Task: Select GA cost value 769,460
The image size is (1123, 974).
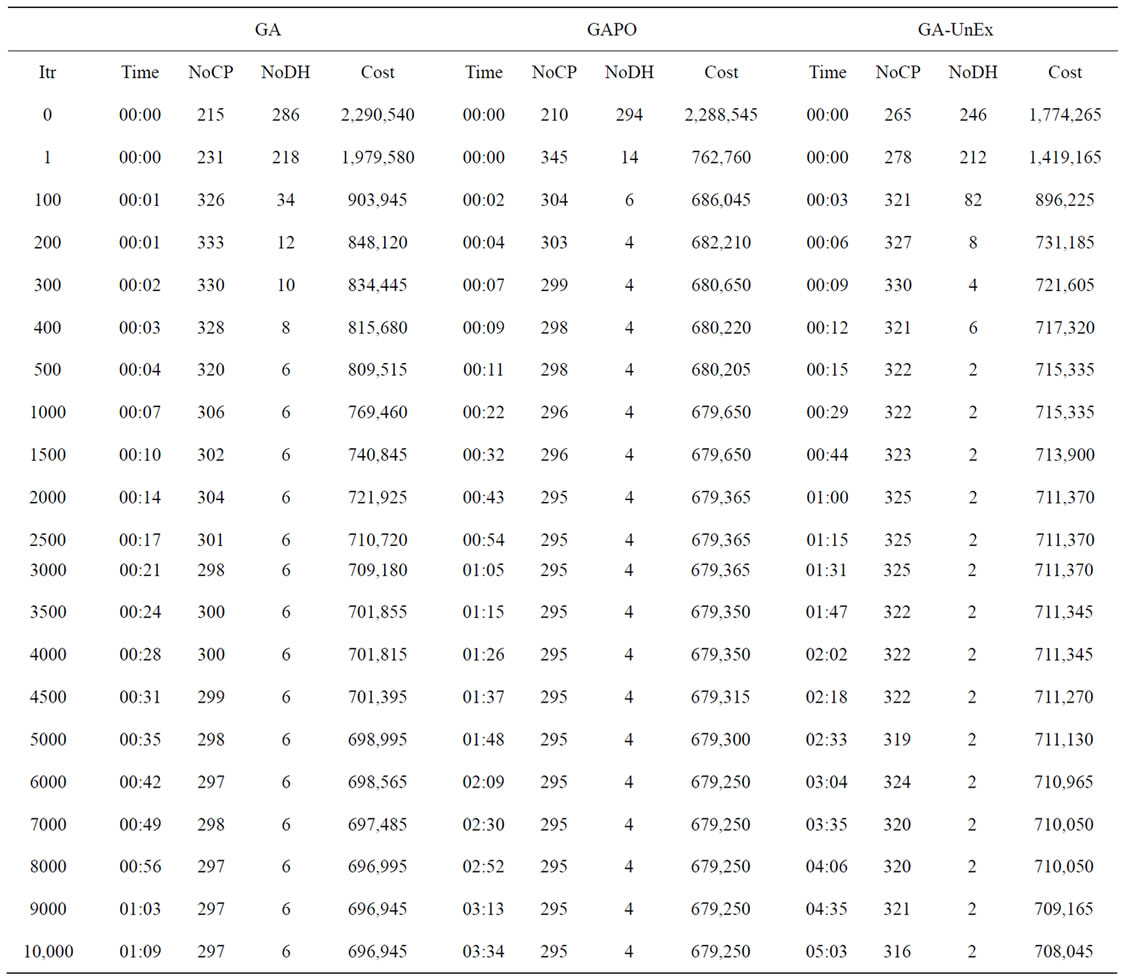Action: 377,412
